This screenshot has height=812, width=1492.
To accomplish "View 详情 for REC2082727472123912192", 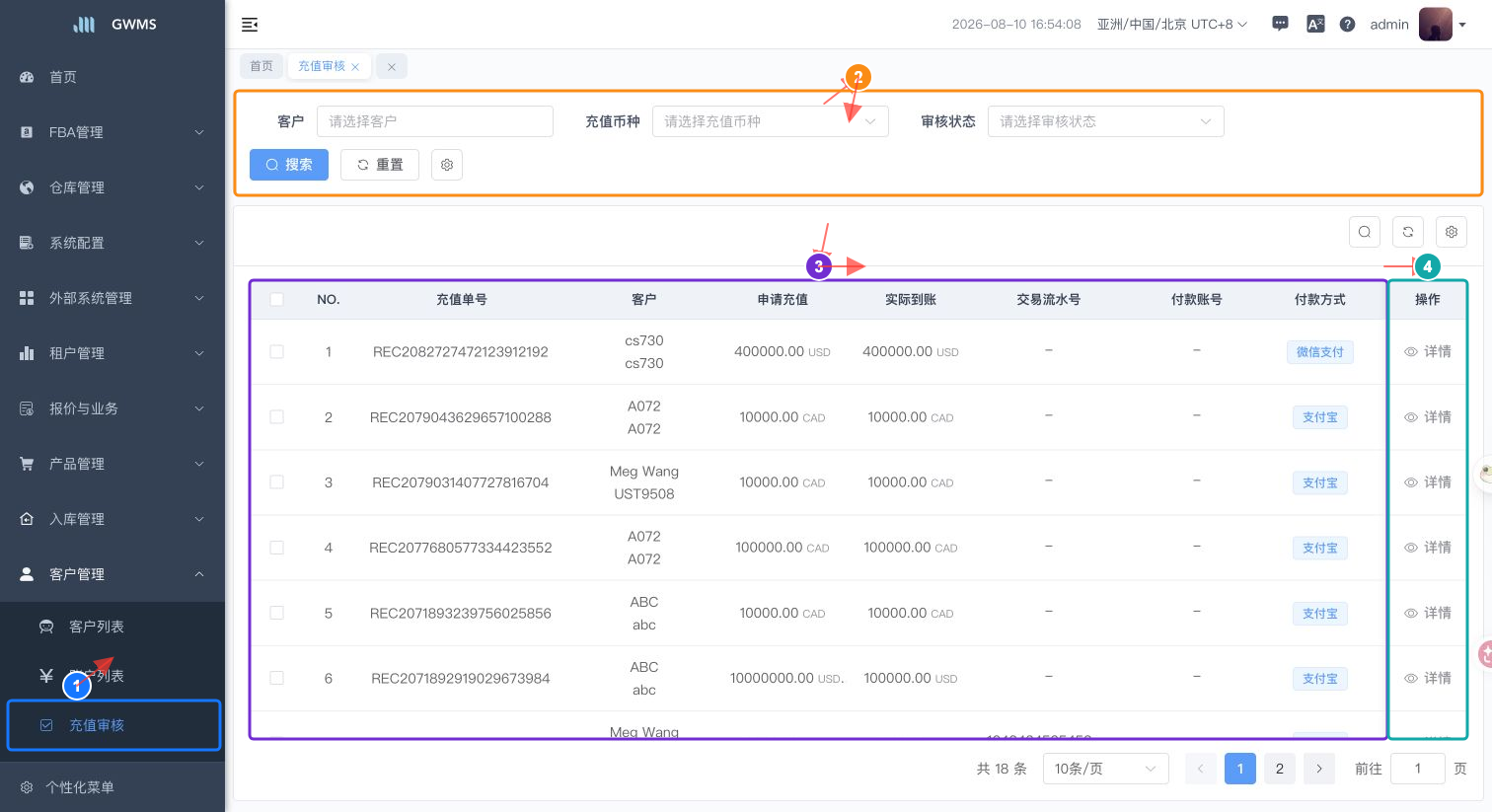I will click(x=1428, y=351).
